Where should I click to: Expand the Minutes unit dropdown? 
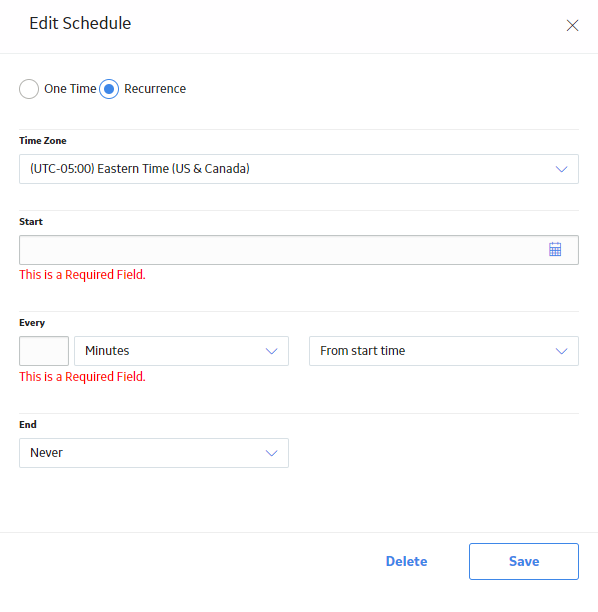[182, 351]
